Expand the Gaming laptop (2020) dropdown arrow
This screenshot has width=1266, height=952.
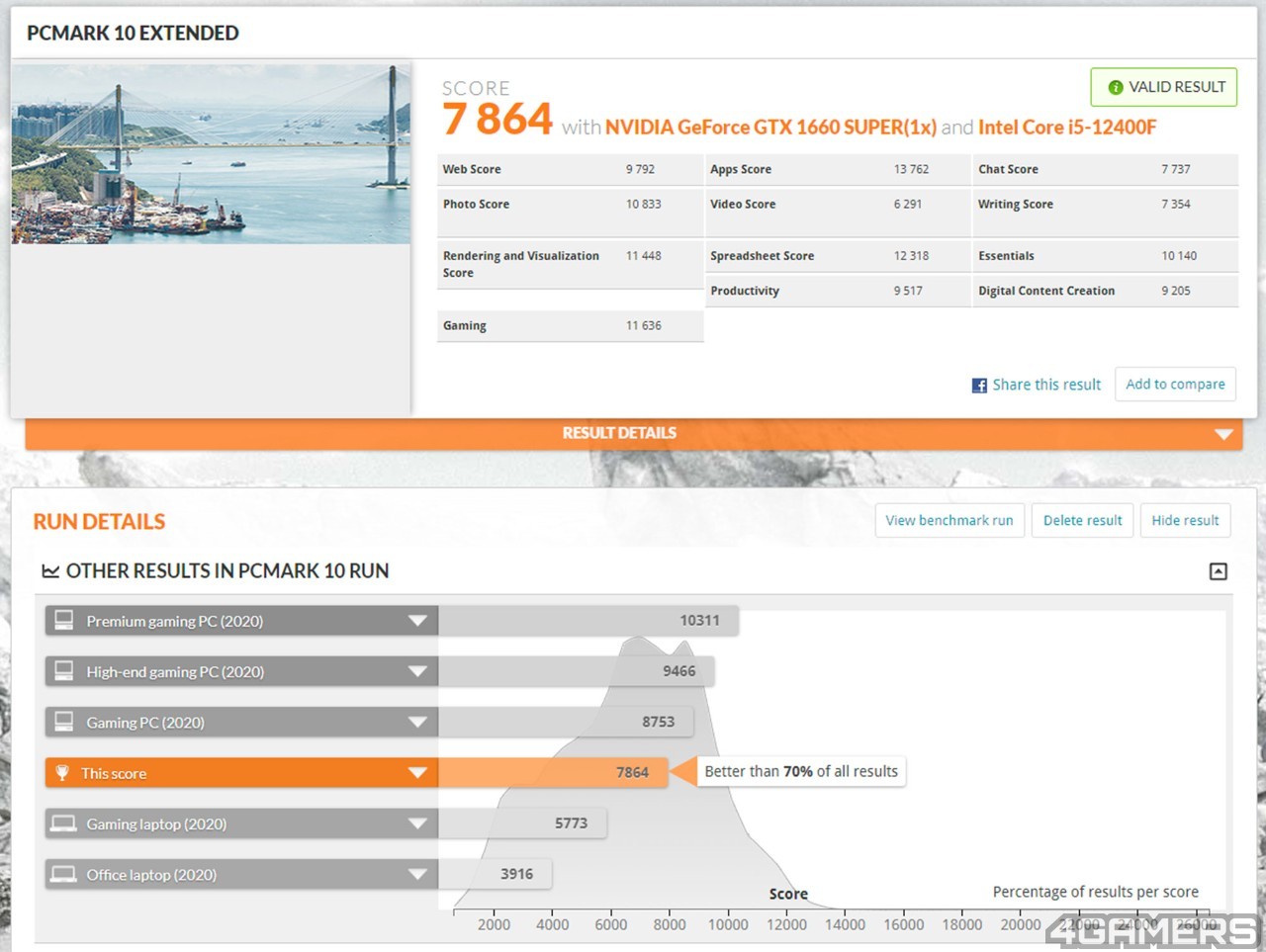coord(417,823)
